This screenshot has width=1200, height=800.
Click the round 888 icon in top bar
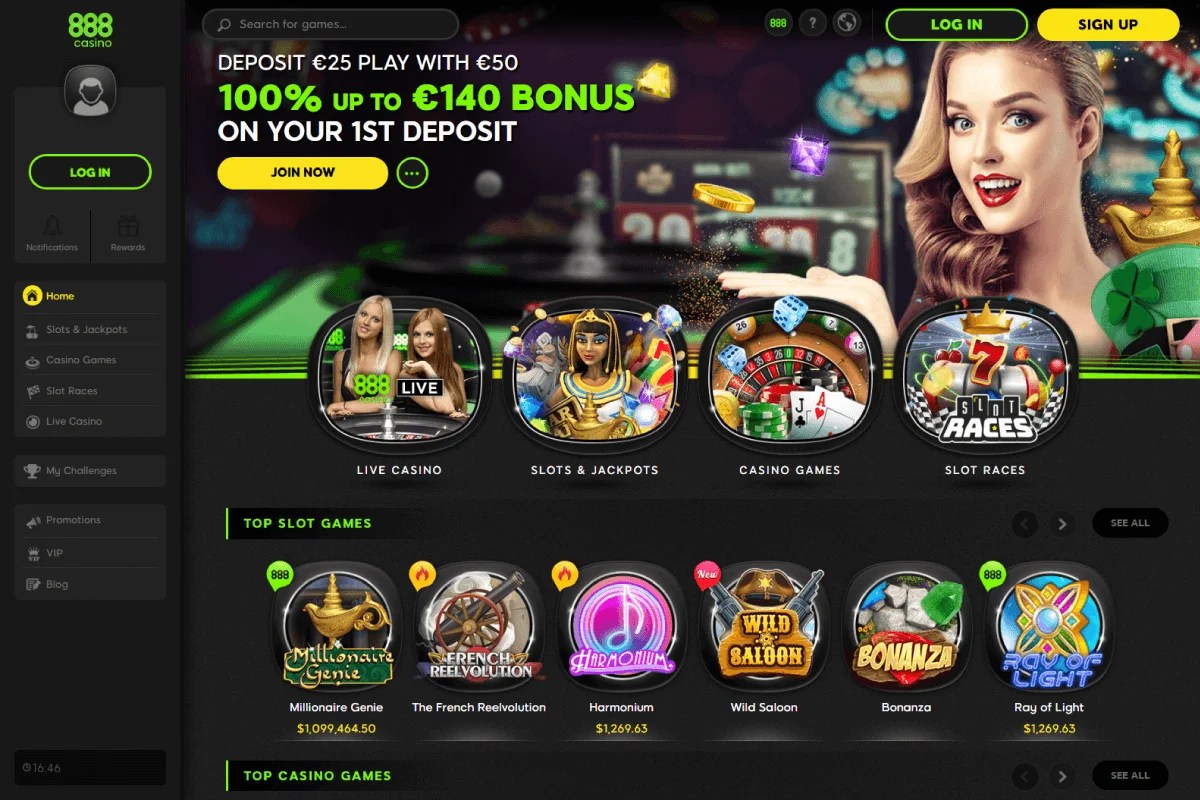pos(778,23)
